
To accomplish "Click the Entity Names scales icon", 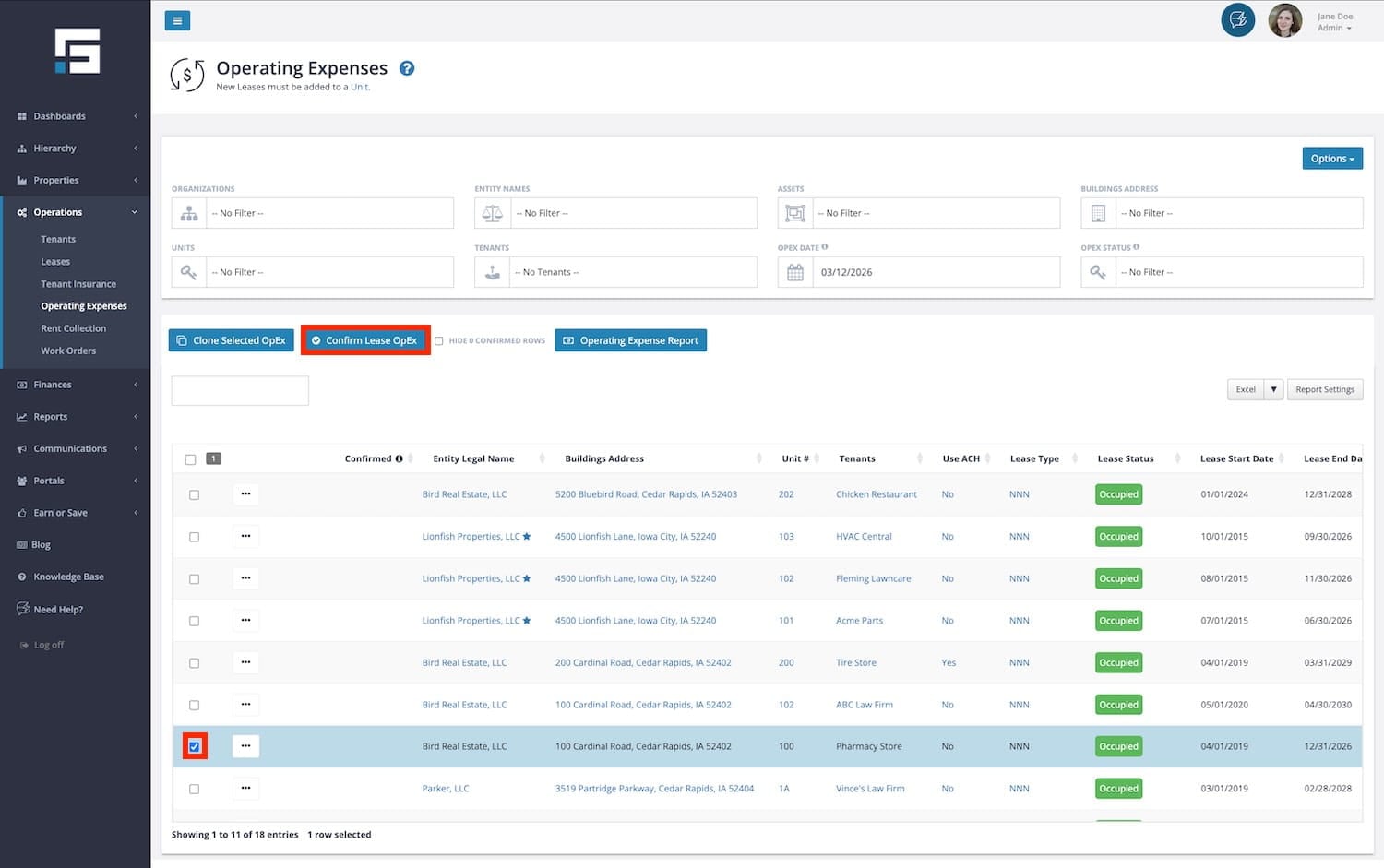I will click(x=493, y=213).
